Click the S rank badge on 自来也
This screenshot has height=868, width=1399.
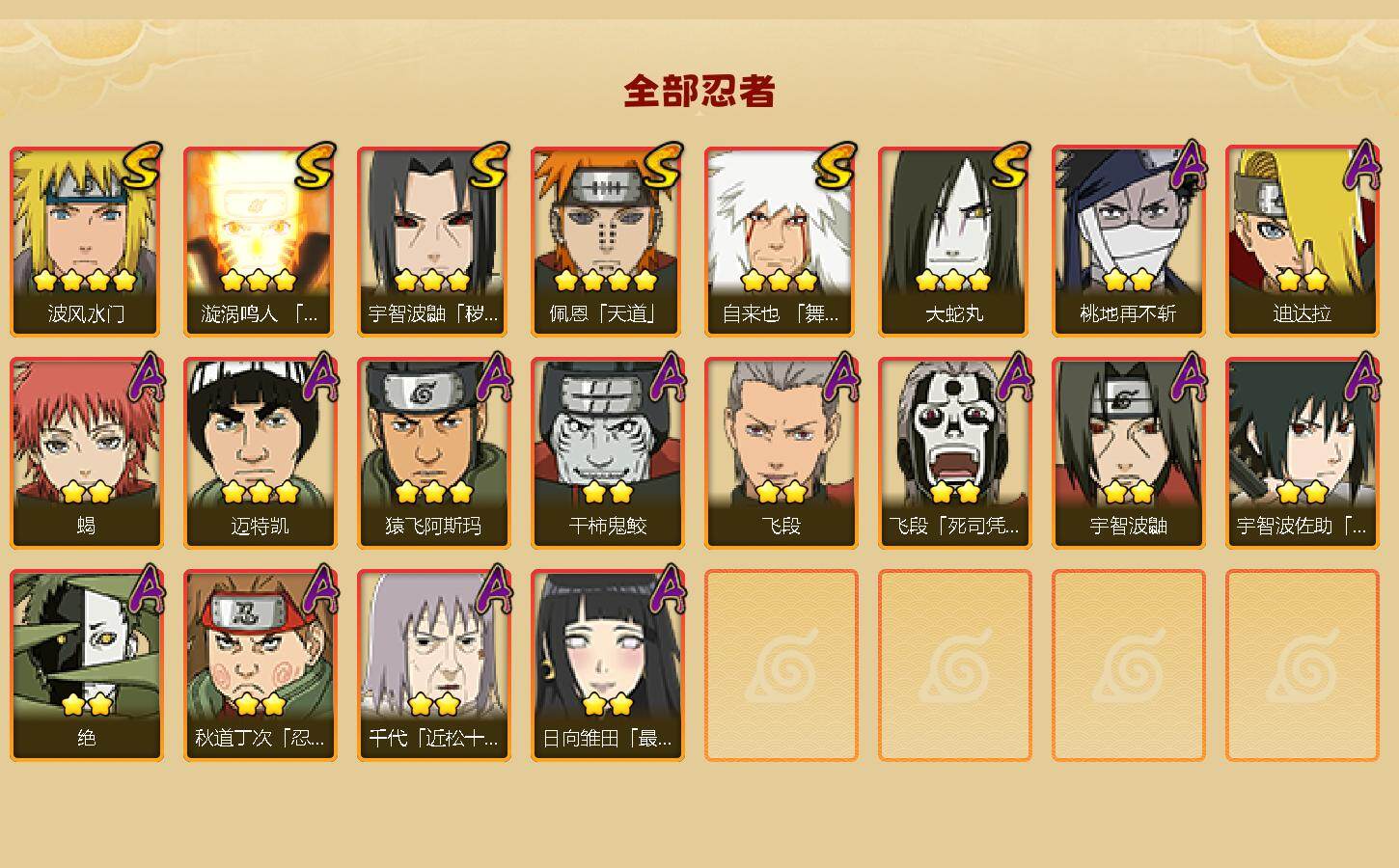[836, 166]
